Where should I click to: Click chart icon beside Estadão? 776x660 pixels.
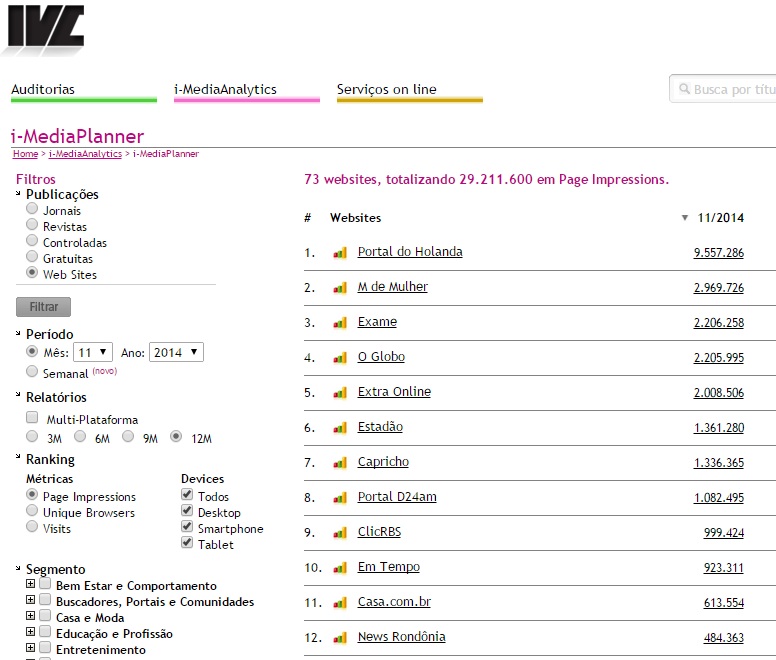click(340, 428)
